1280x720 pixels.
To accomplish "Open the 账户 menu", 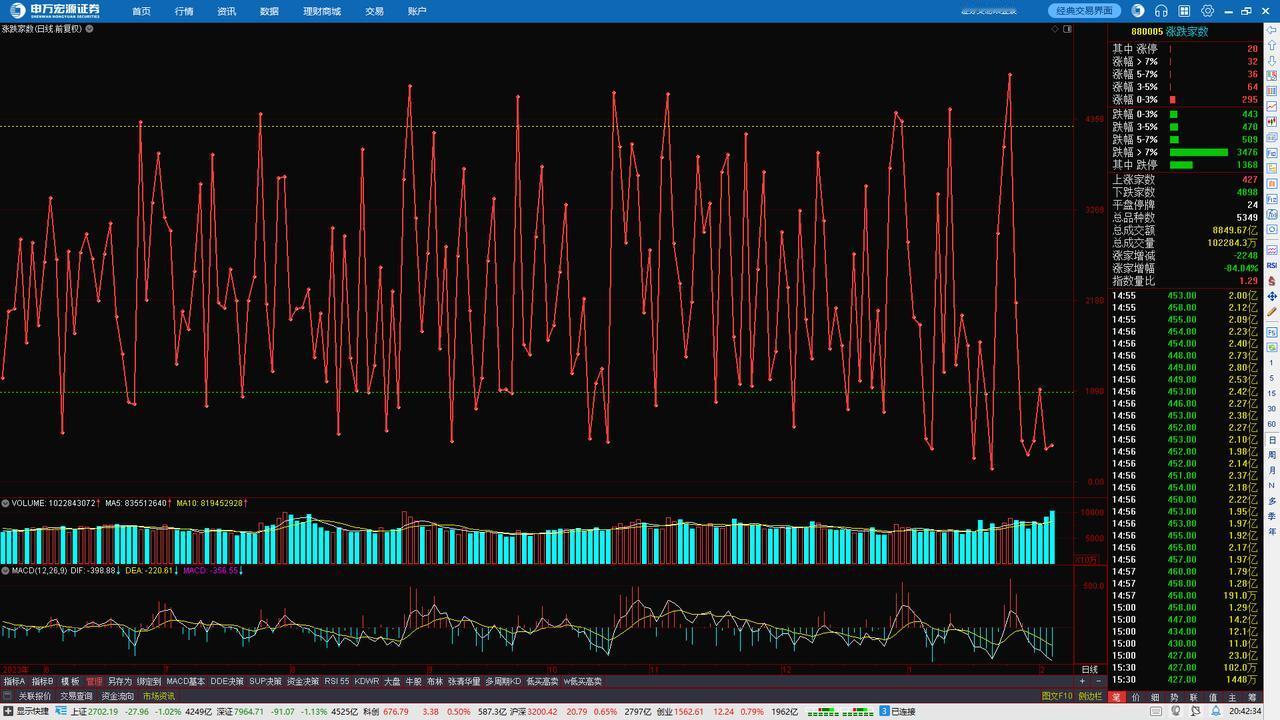I will [x=417, y=11].
